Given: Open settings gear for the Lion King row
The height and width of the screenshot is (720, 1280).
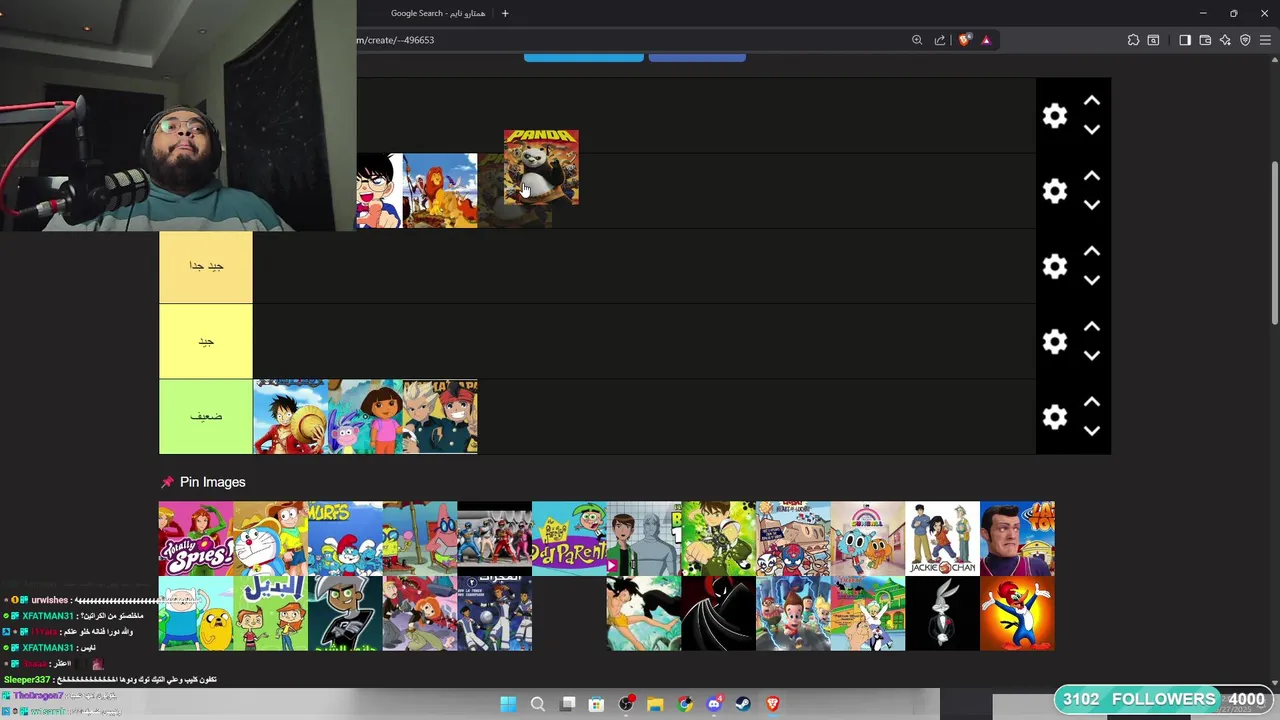Looking at the screenshot, I should 1055,191.
